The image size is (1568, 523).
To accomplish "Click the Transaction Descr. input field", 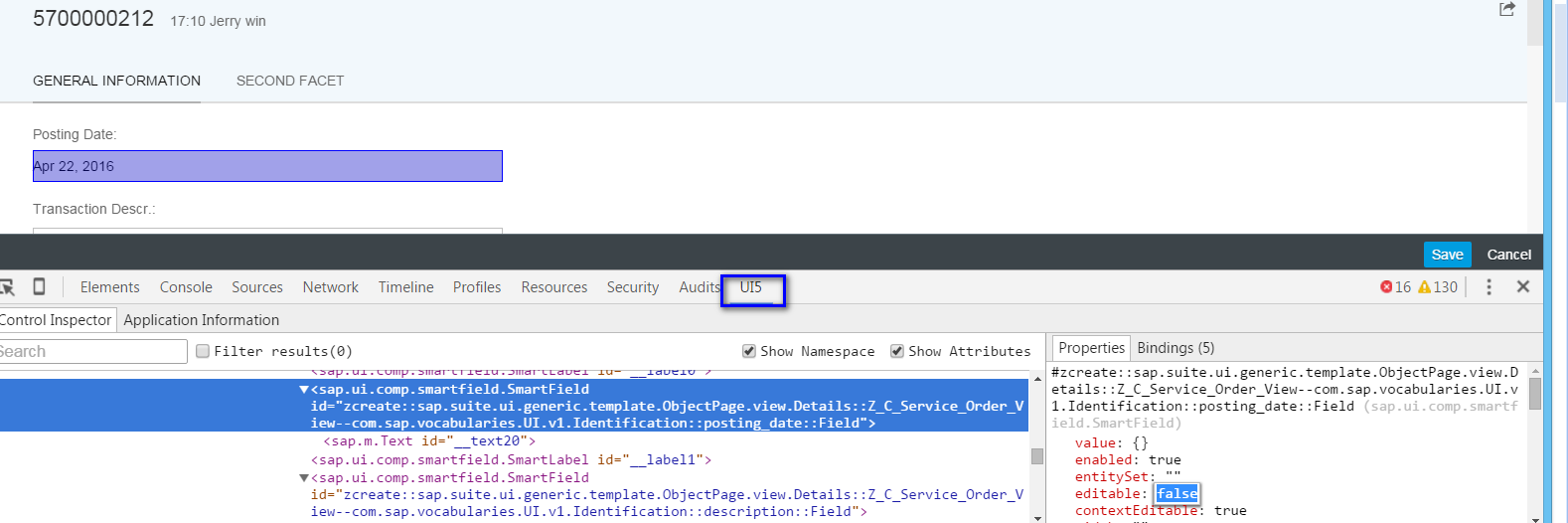I will tap(267, 231).
